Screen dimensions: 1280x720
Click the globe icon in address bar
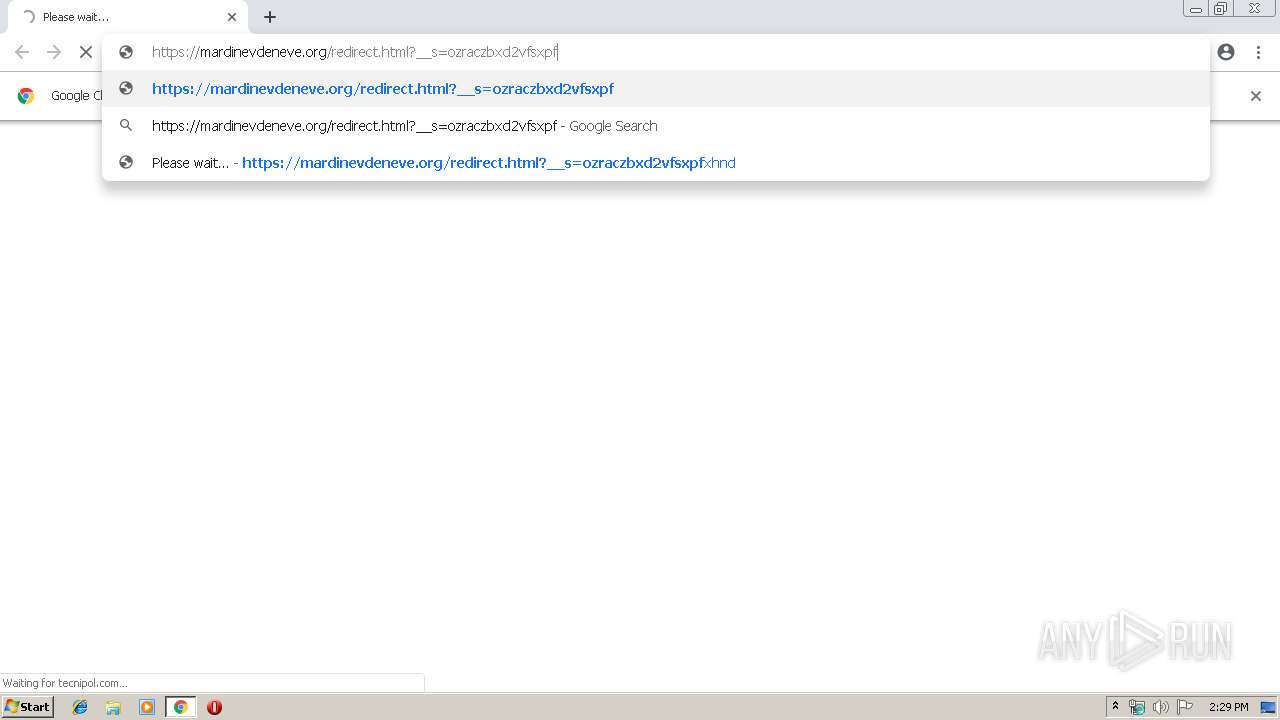[126, 52]
